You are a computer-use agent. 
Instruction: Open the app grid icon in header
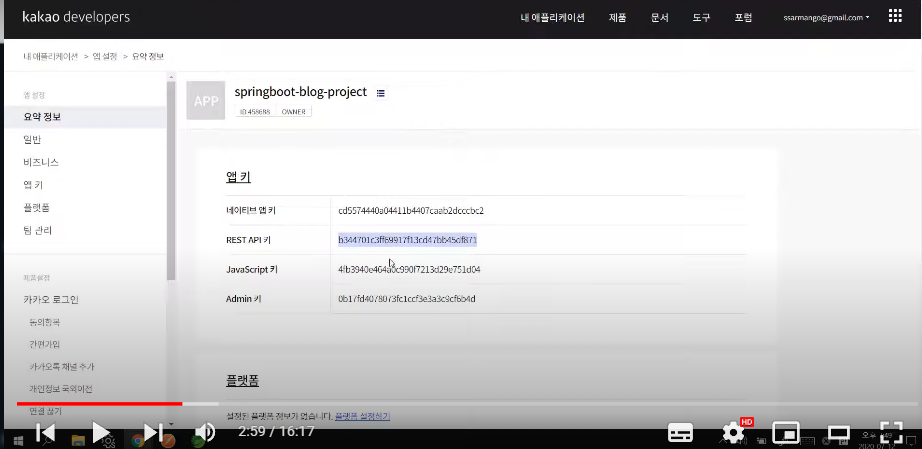coord(895,16)
